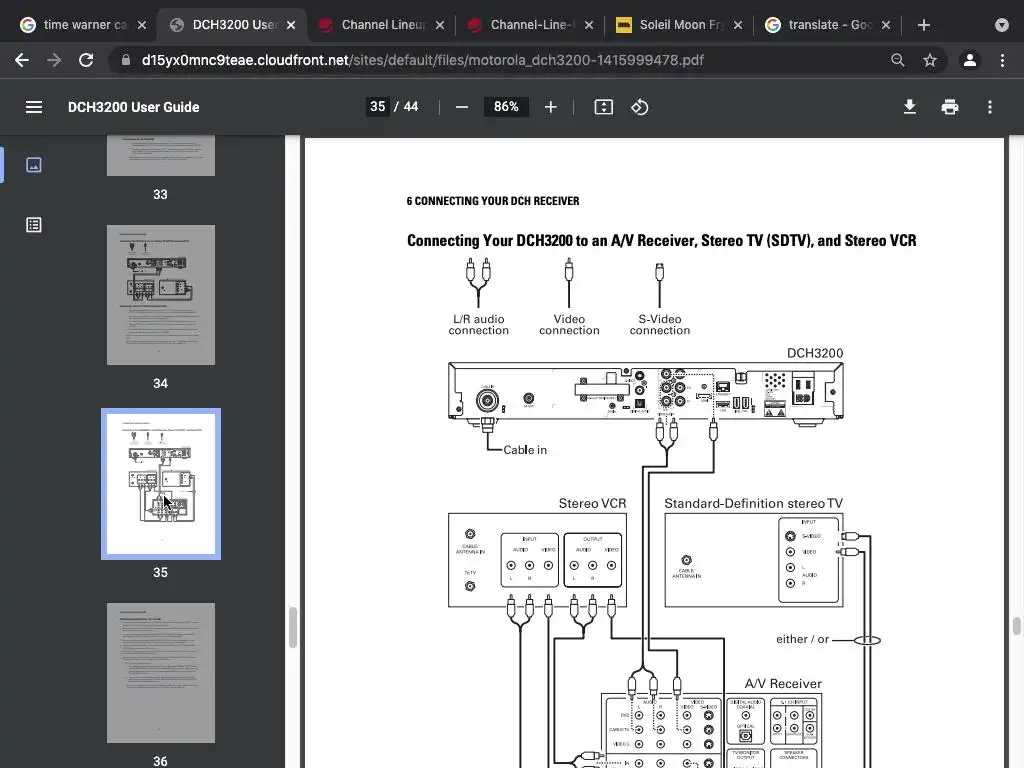
Task: Open PDF viewer more actions menu
Action: point(990,107)
